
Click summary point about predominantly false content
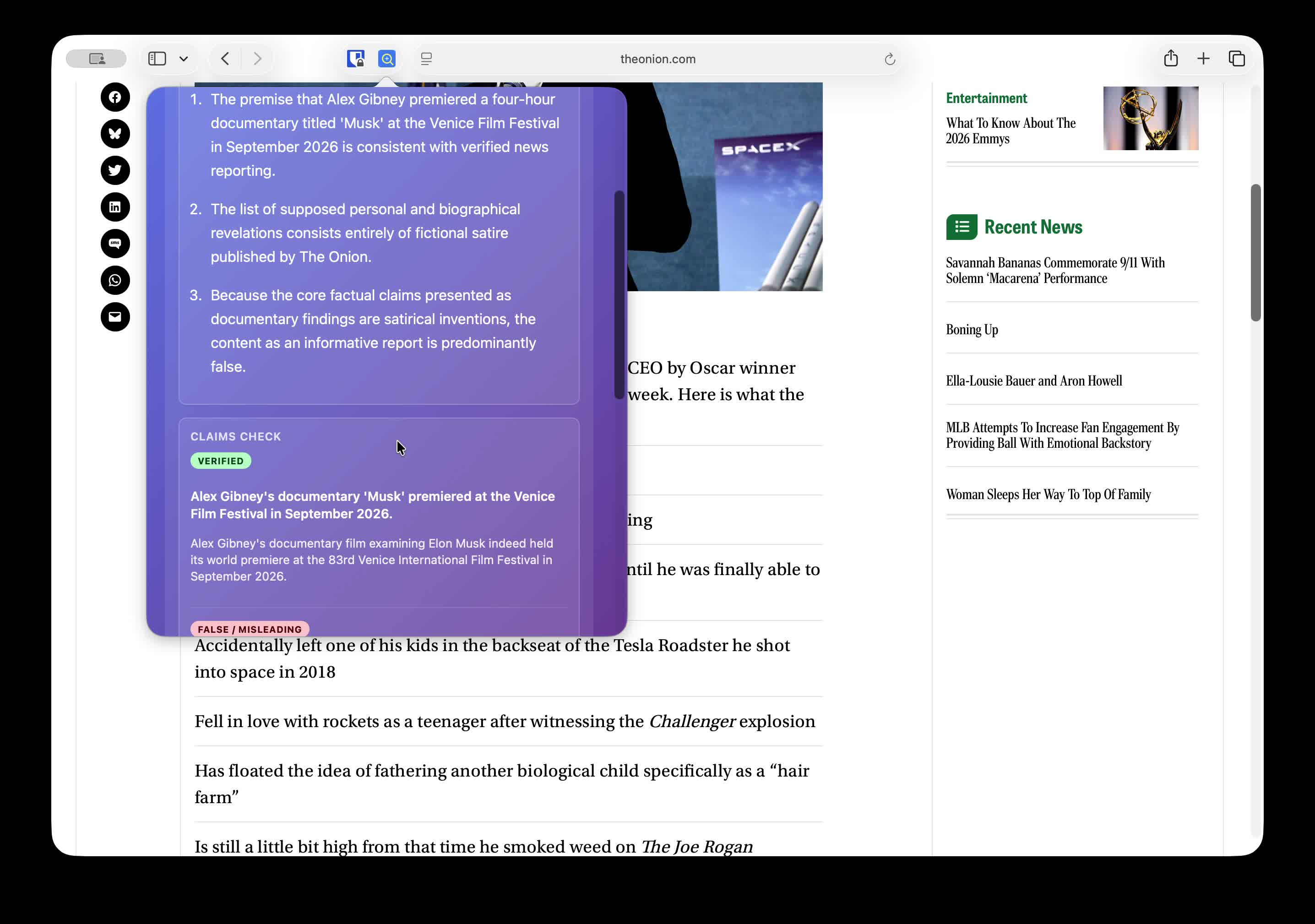click(x=374, y=331)
